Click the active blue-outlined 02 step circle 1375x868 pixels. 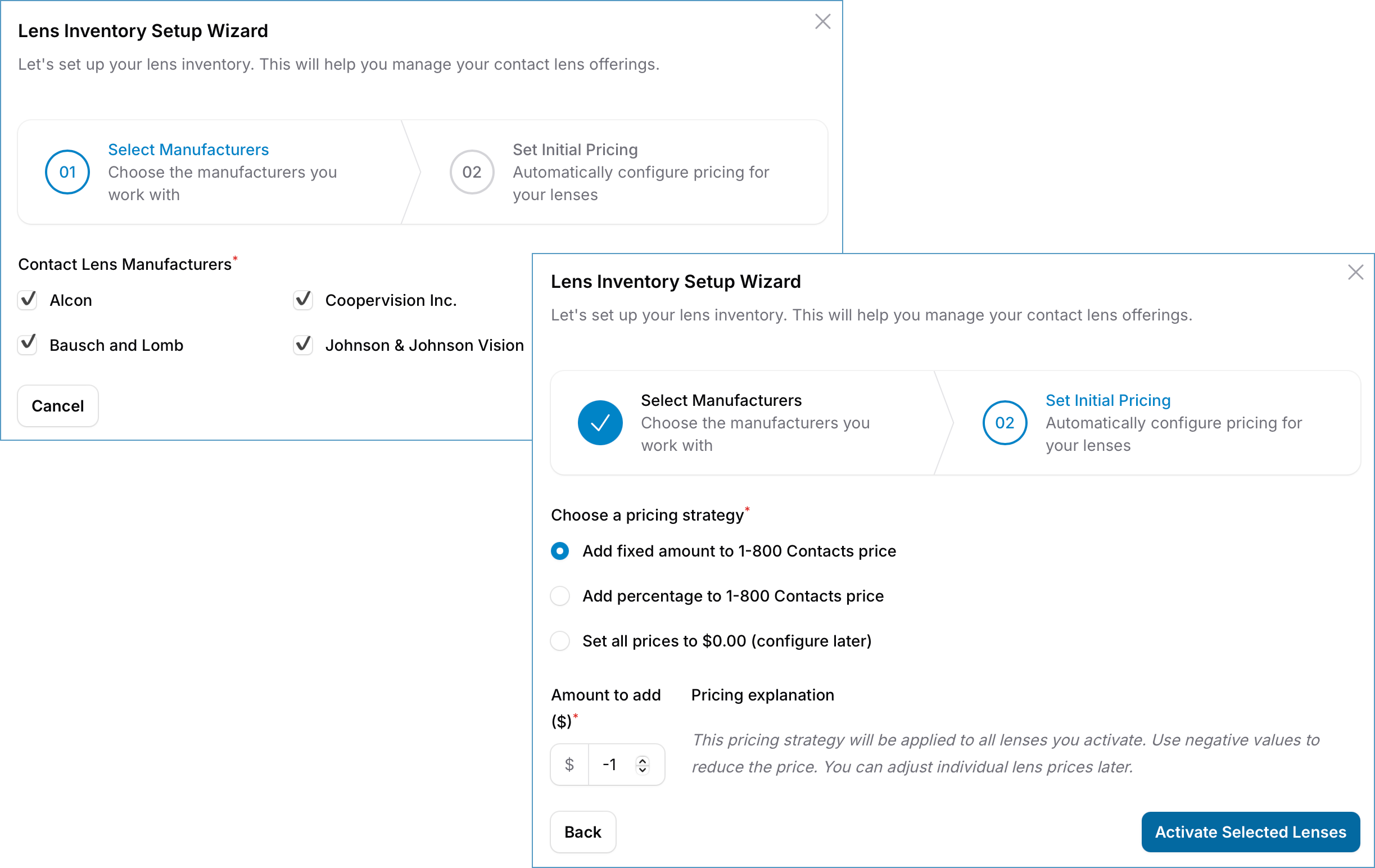pos(1005,423)
